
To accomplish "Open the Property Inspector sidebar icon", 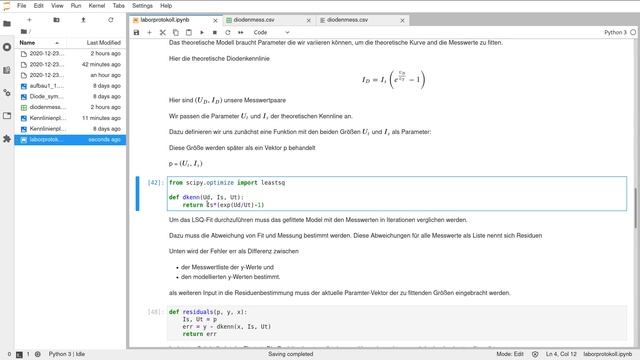I will tap(7, 93).
